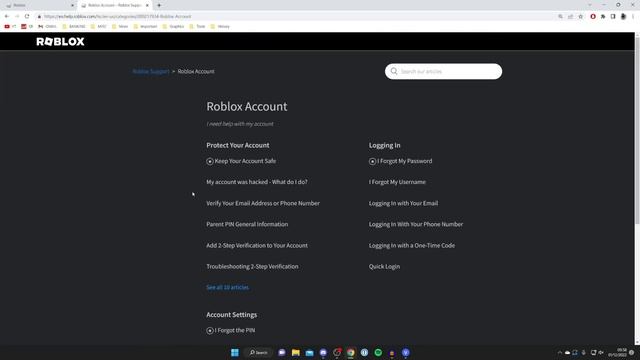
Task: Bookmark this page with the star icon
Action: pyautogui.click(x=580, y=16)
